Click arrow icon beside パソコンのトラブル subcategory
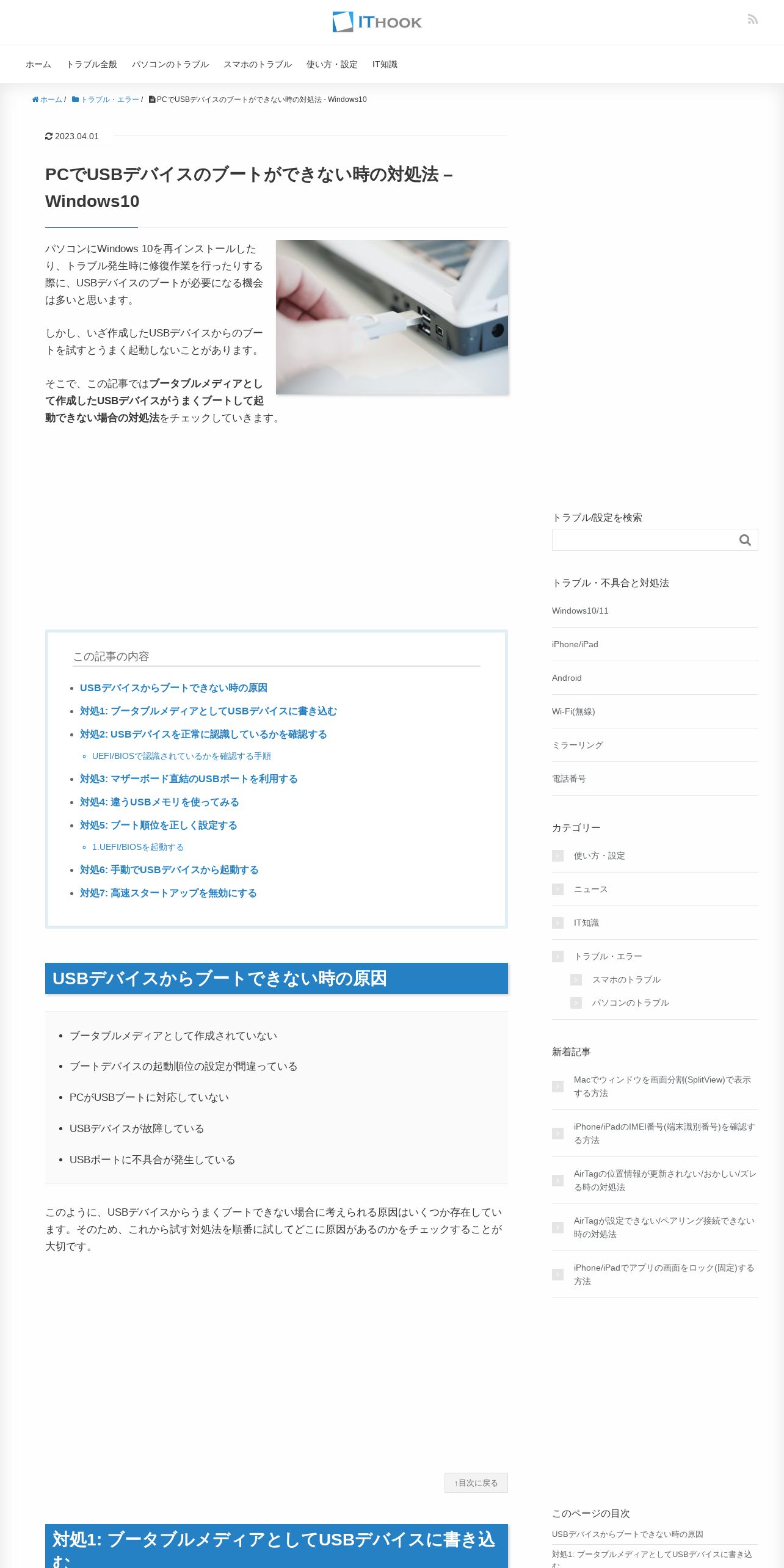This screenshot has height=1568, width=784. [576, 1003]
